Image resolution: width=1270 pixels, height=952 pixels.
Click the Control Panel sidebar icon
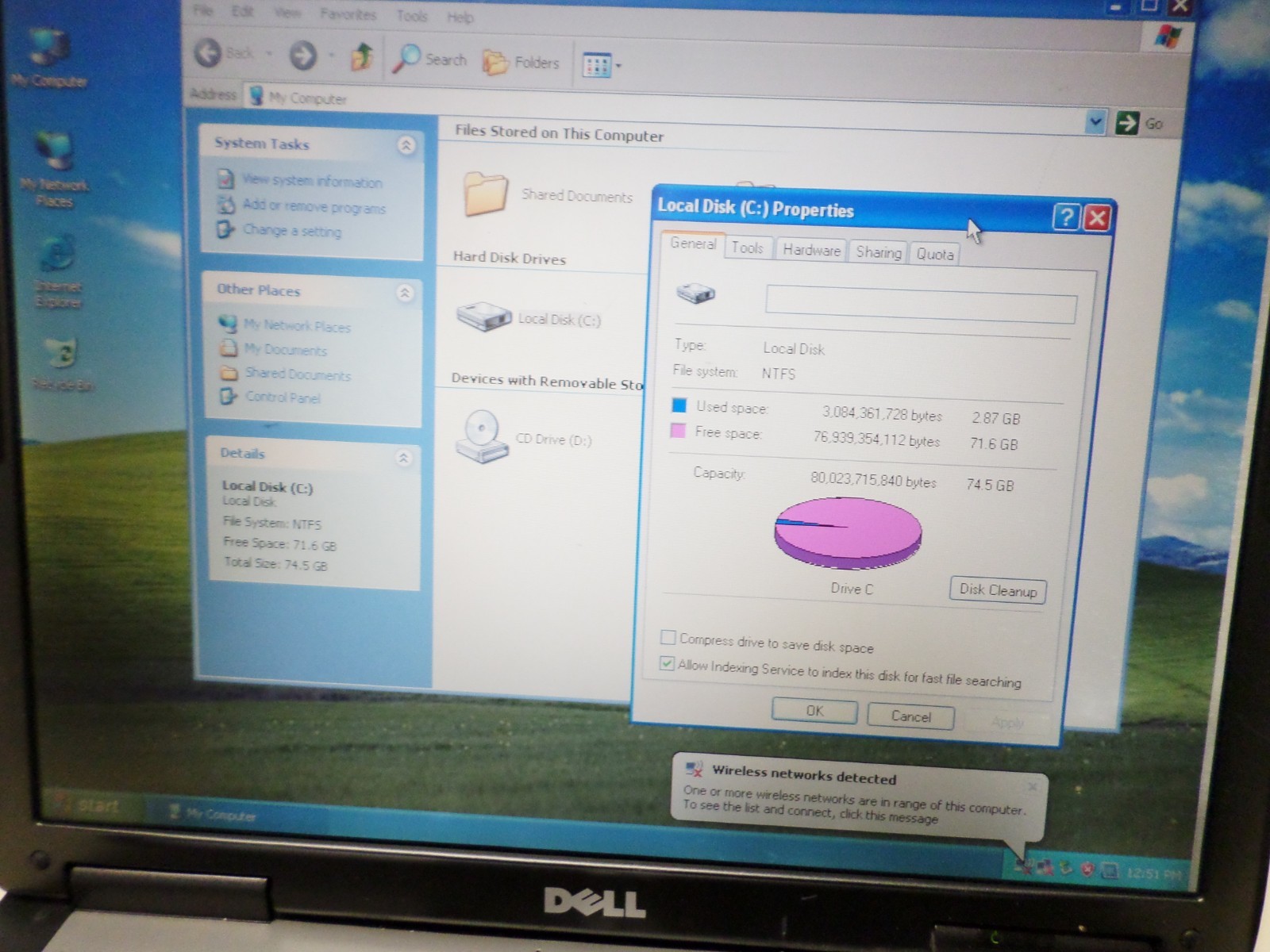pyautogui.click(x=229, y=396)
